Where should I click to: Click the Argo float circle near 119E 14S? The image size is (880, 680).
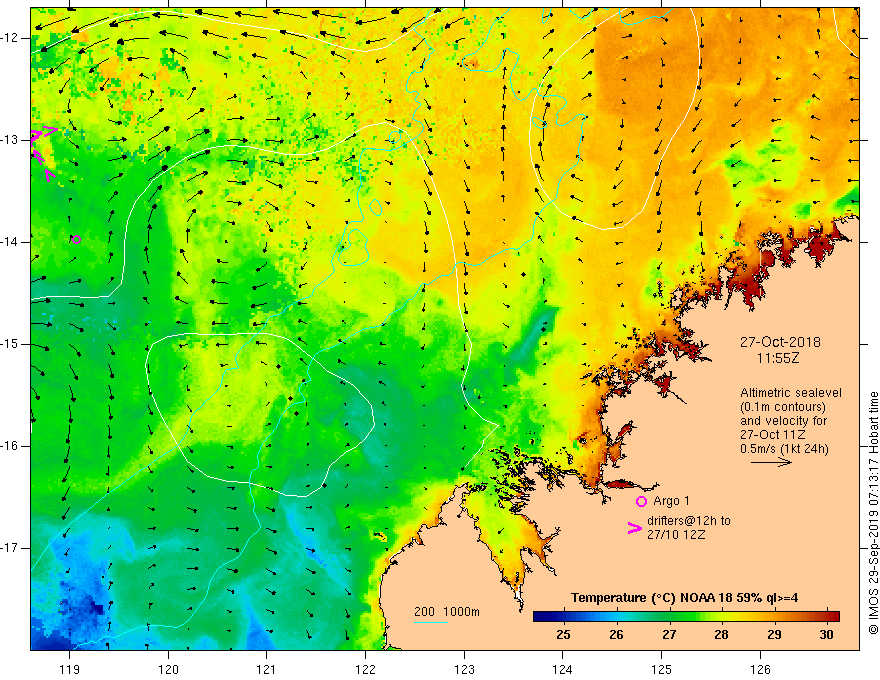click(x=76, y=240)
